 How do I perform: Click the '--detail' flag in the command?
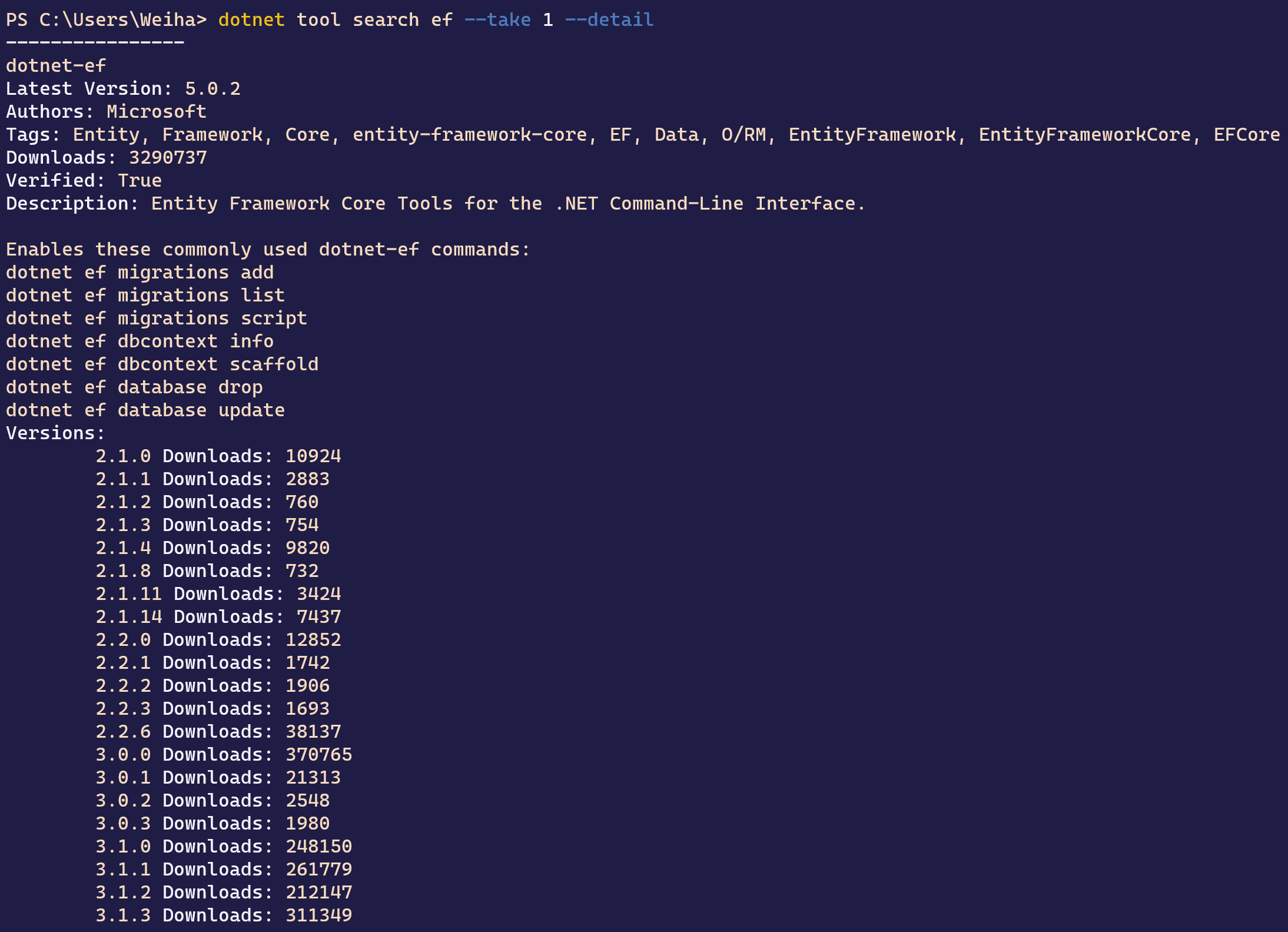click(609, 20)
